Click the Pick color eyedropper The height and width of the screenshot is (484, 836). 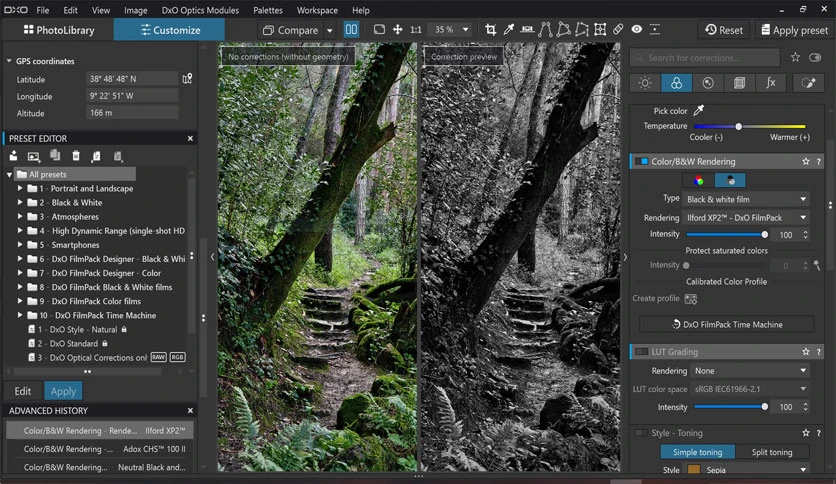point(698,110)
